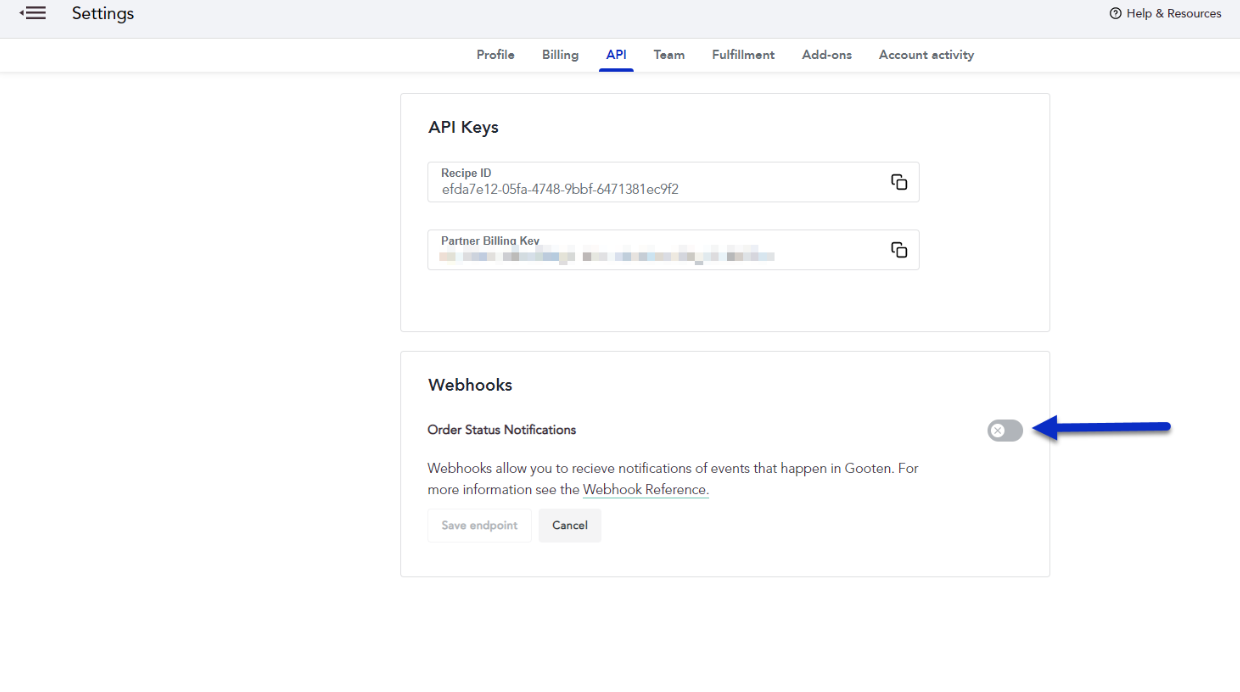Open the Team tab
The width and height of the screenshot is (1240, 692).
pyautogui.click(x=669, y=55)
